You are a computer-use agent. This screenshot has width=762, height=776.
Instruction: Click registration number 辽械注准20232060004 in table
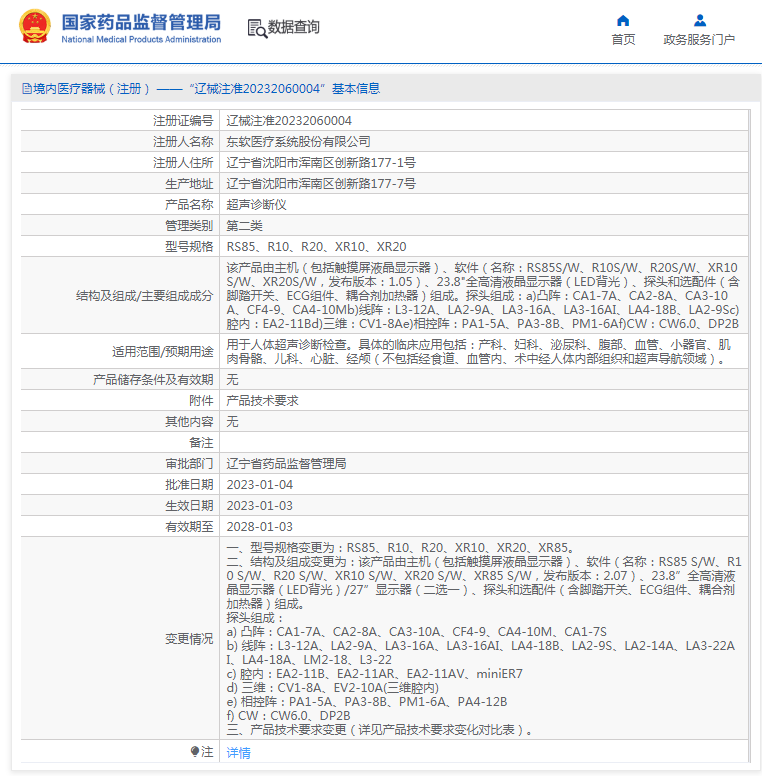(x=289, y=121)
